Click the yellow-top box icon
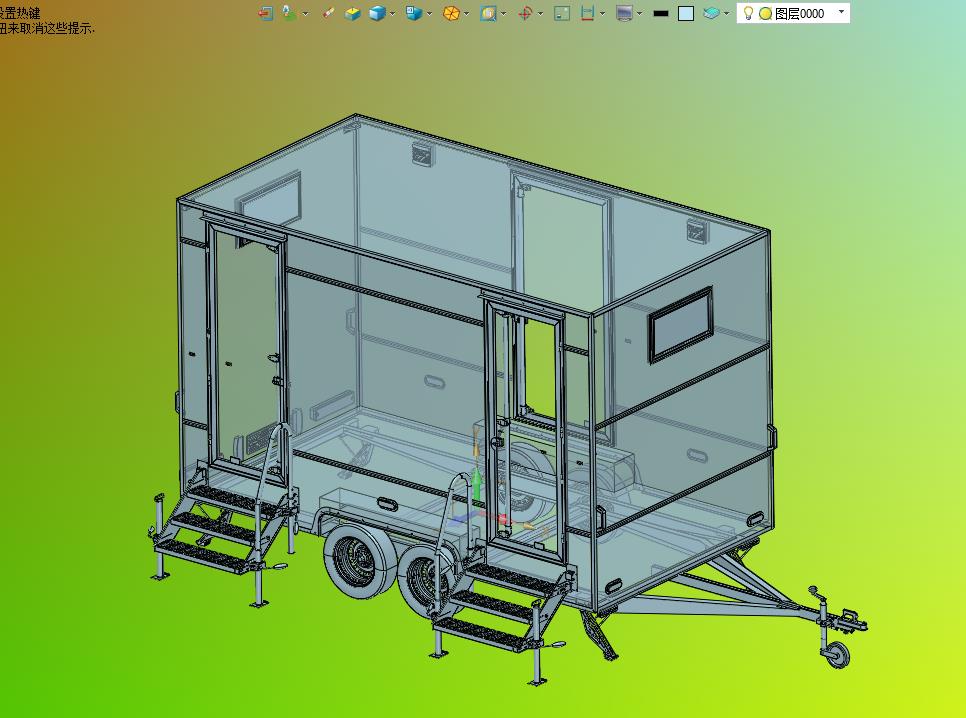The image size is (966, 718). (x=352, y=13)
